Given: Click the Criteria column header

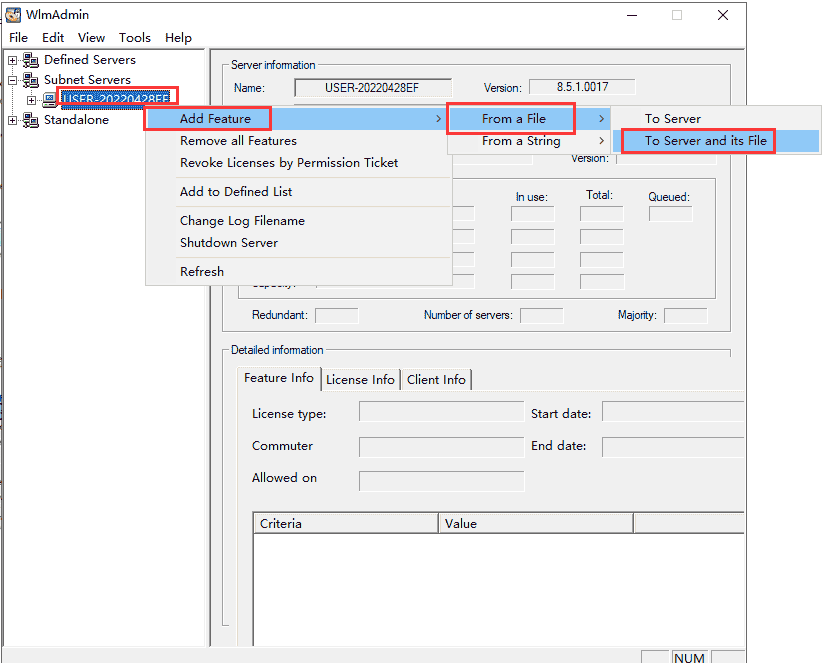Looking at the screenshot, I should [x=346, y=523].
